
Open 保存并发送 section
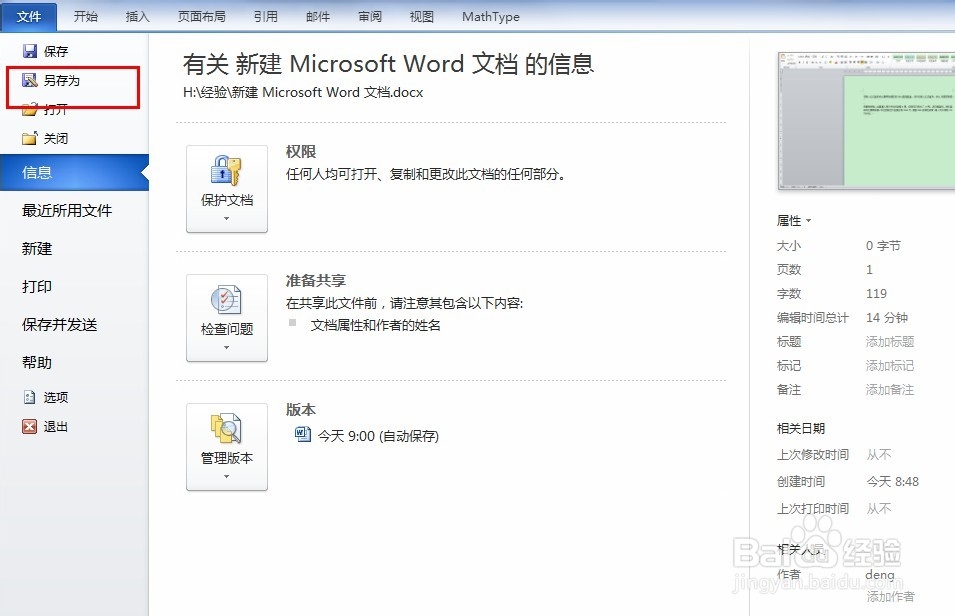coord(60,325)
